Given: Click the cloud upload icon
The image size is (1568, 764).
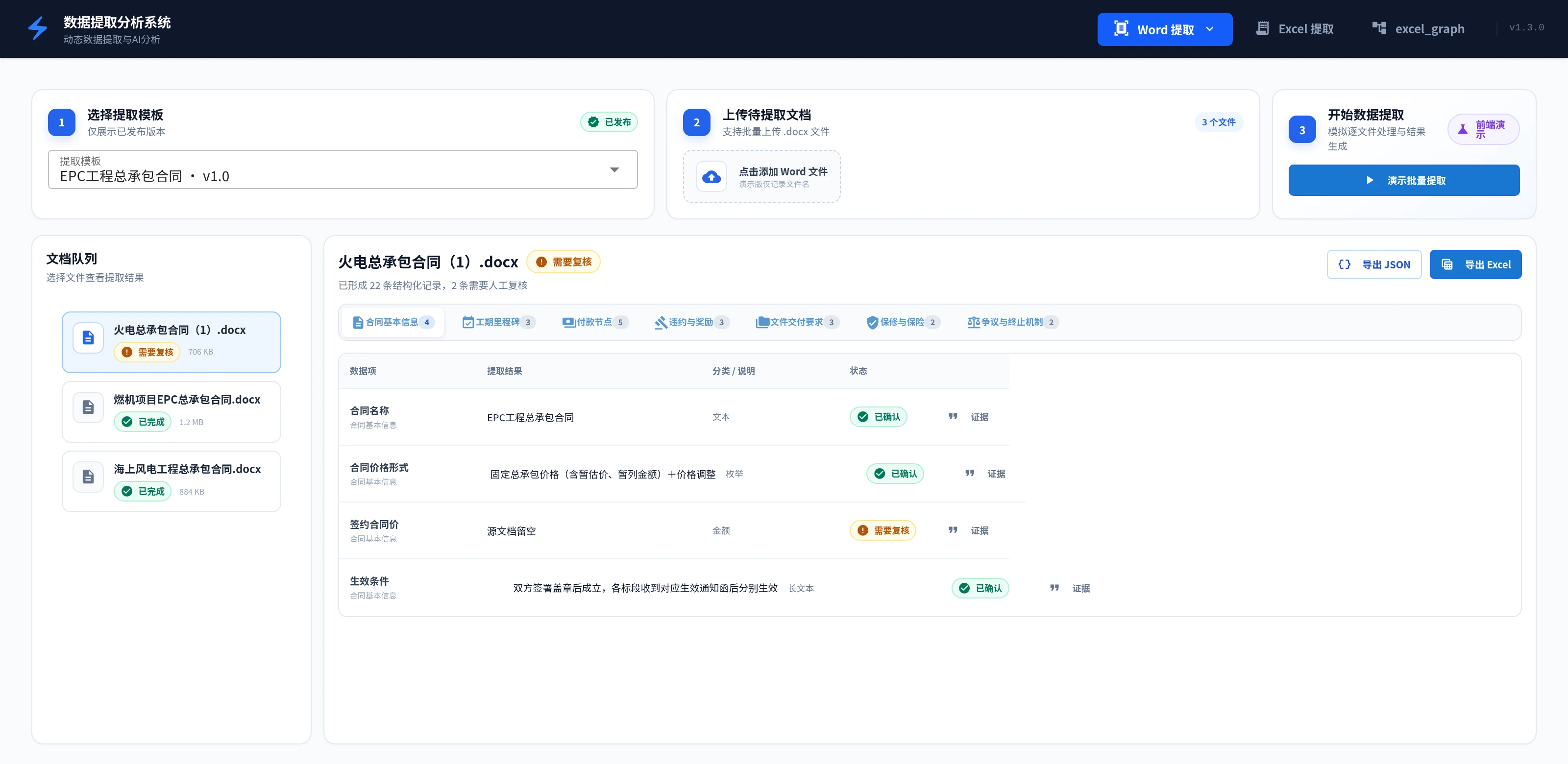Looking at the screenshot, I should coord(711,177).
